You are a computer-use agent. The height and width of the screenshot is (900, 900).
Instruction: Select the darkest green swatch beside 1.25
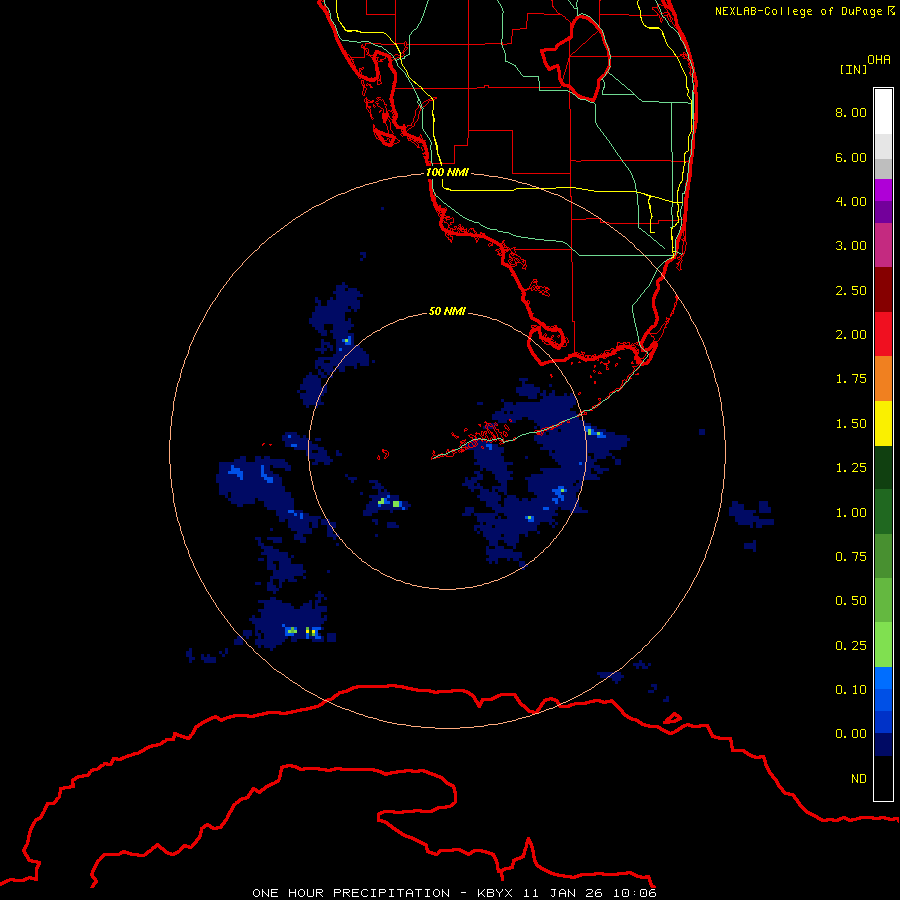[883, 468]
